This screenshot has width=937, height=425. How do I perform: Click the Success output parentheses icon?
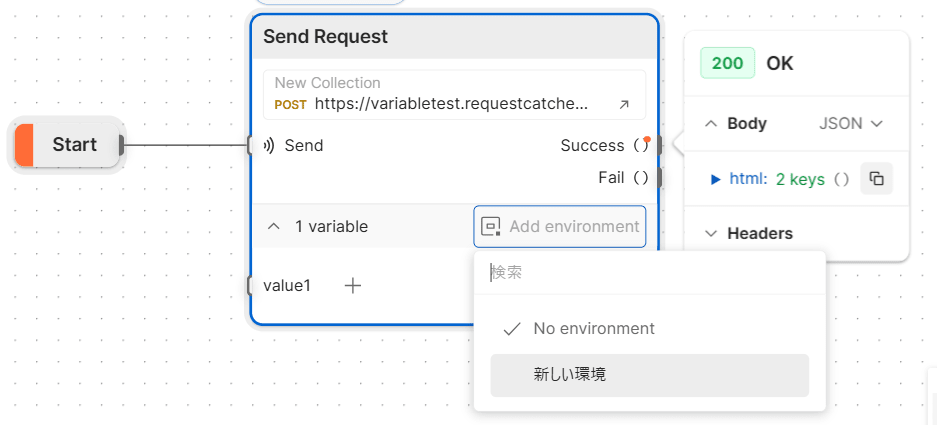click(x=640, y=145)
